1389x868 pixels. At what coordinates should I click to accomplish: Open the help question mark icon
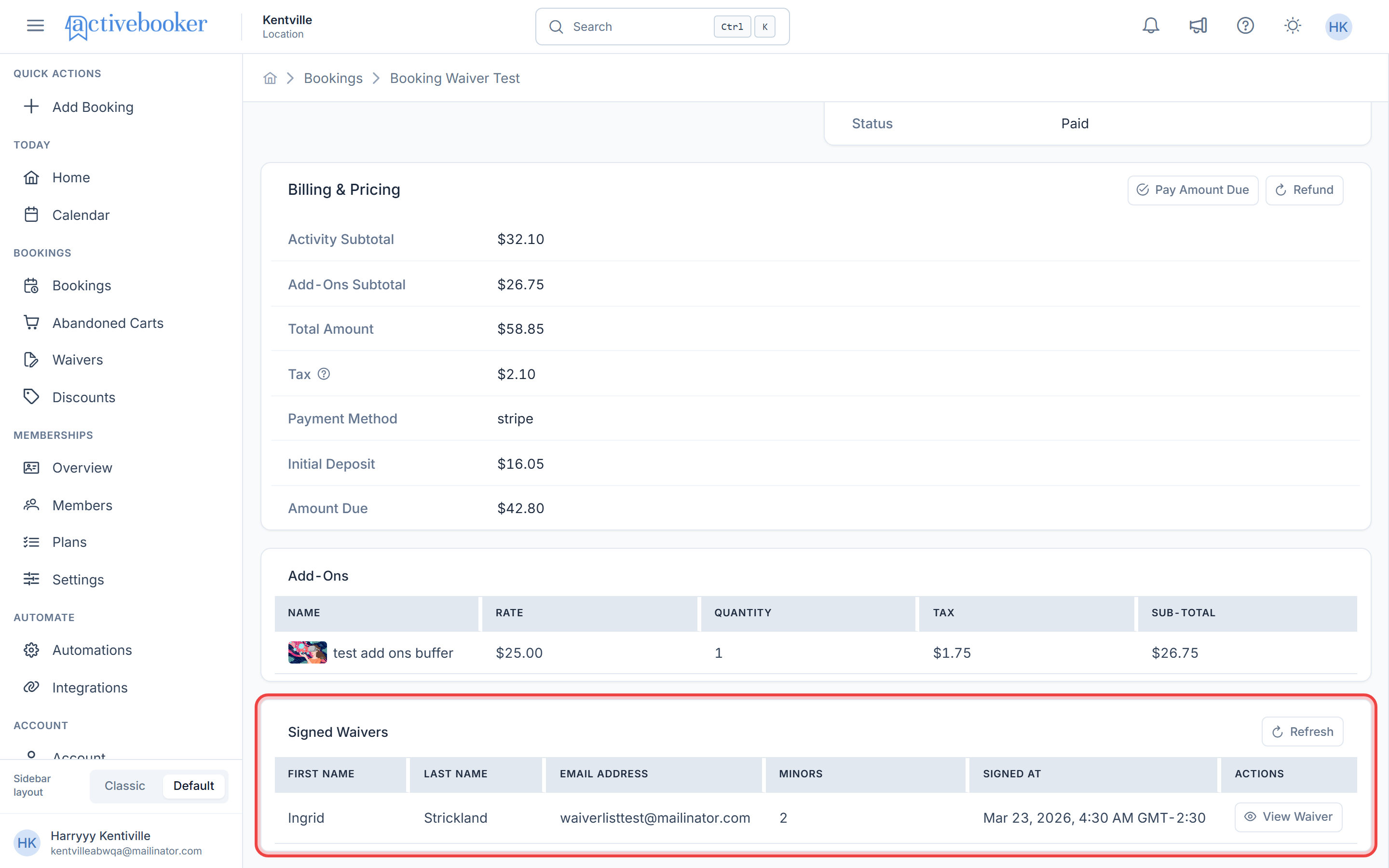(x=1245, y=26)
